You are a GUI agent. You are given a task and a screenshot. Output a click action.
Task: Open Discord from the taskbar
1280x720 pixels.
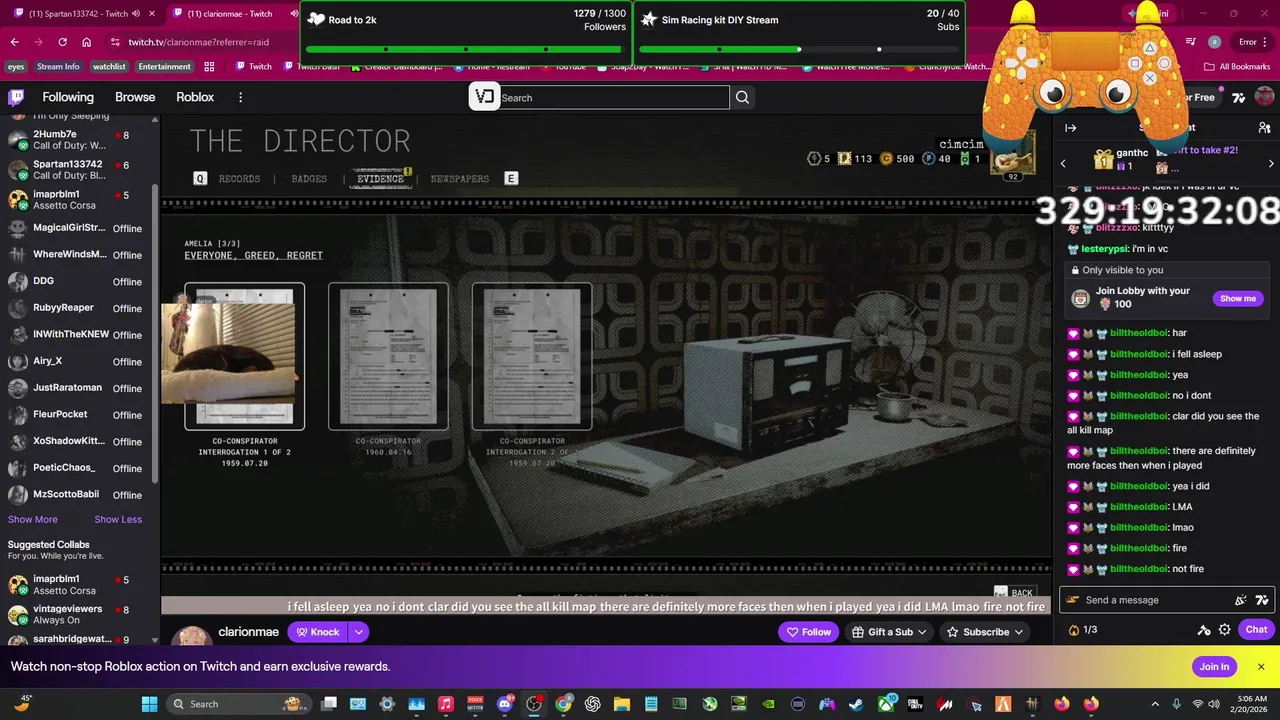pyautogui.click(x=504, y=704)
